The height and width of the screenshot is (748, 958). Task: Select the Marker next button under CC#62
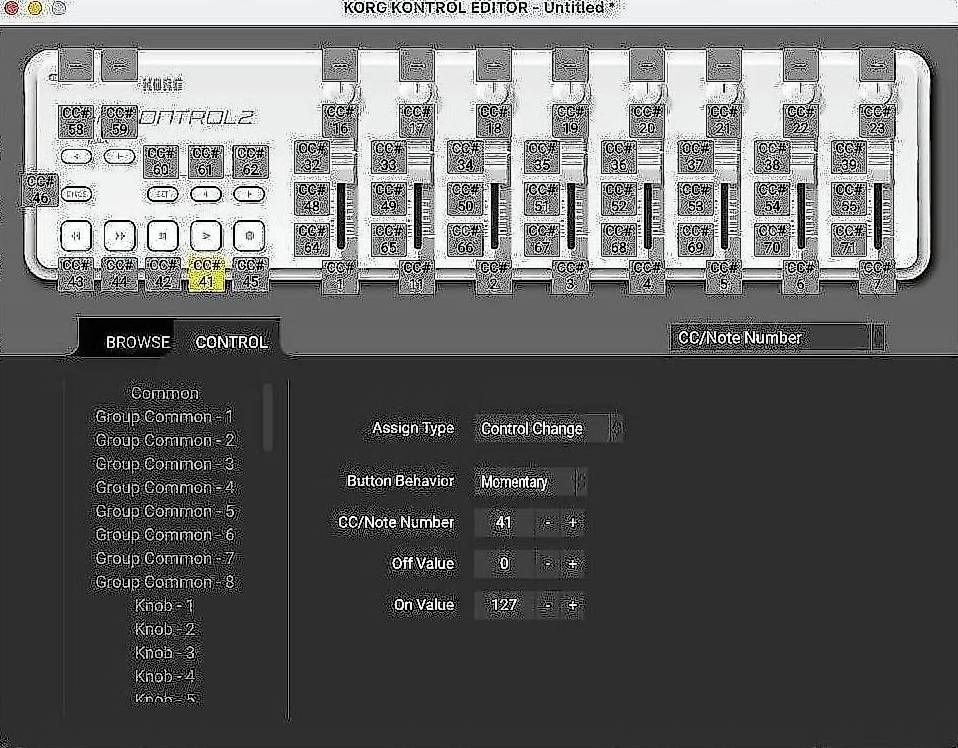tap(249, 194)
